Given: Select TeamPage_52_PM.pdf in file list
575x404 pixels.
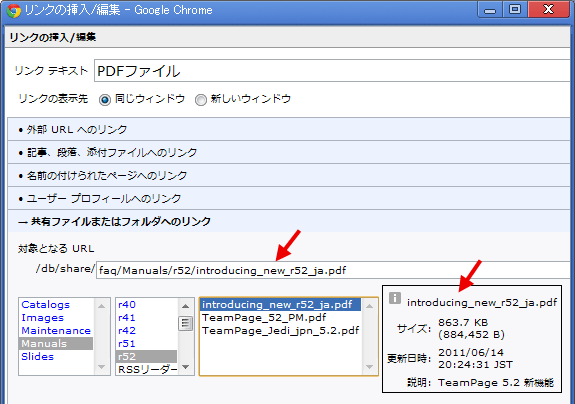Looking at the screenshot, I should pyautogui.click(x=264, y=317).
